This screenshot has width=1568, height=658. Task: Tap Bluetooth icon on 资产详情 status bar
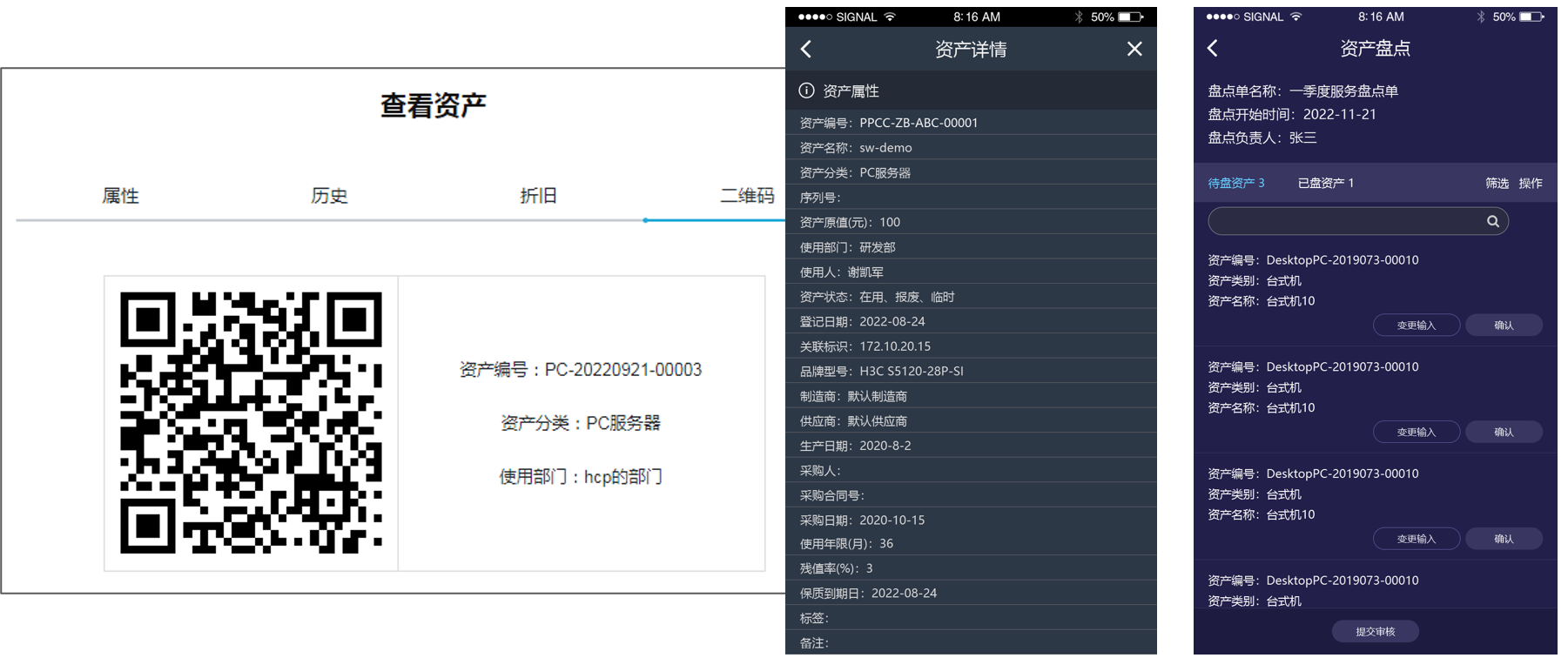(x=1079, y=17)
